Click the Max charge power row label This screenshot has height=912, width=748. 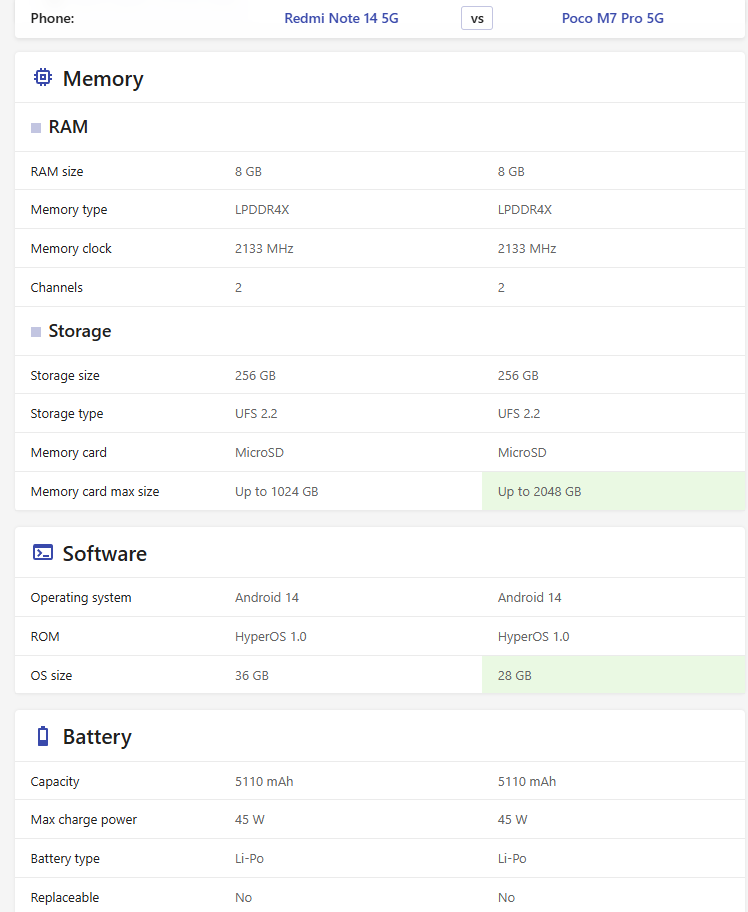(84, 820)
